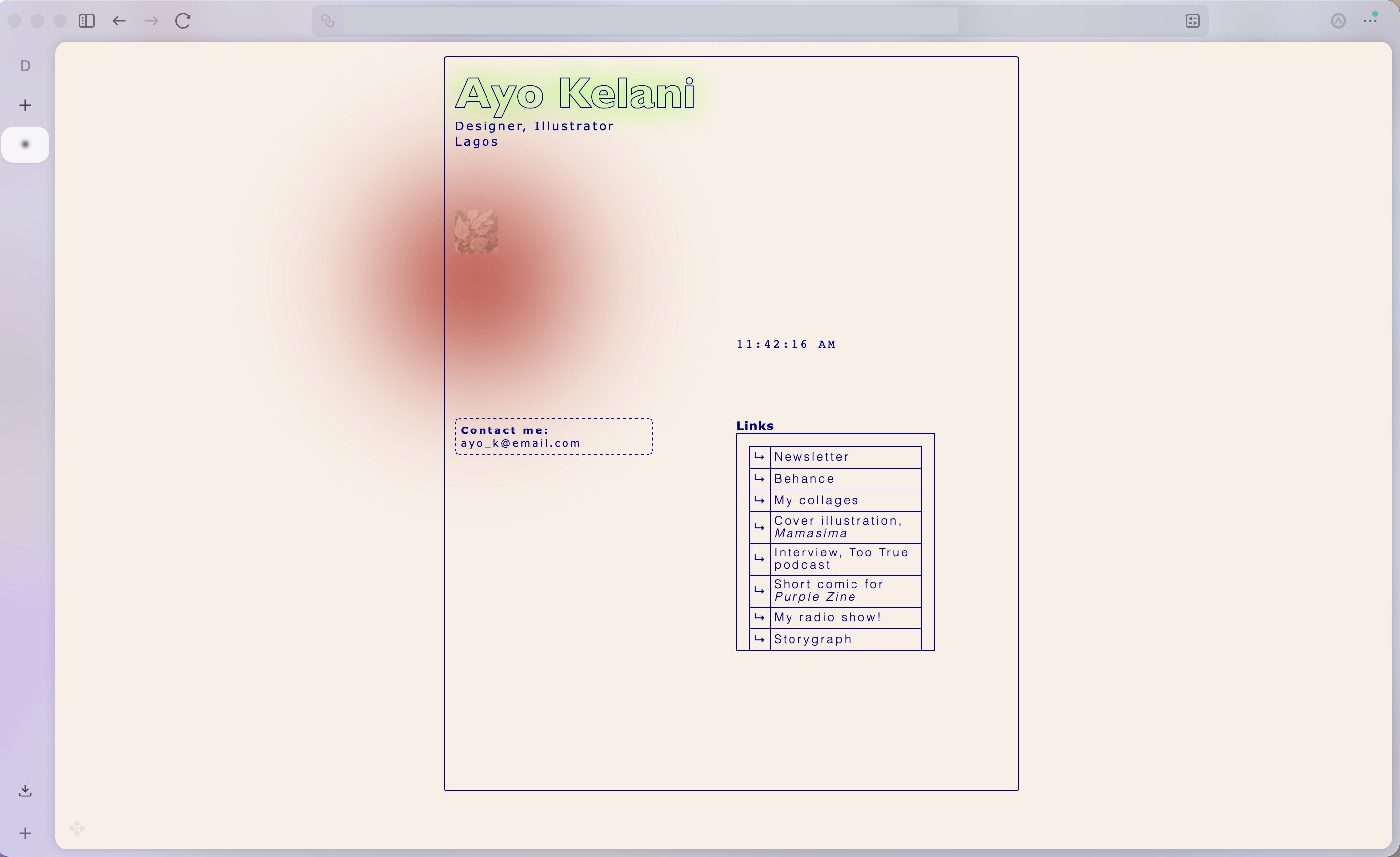Go back using the left arrow
This screenshot has height=857, width=1400.
coord(119,21)
